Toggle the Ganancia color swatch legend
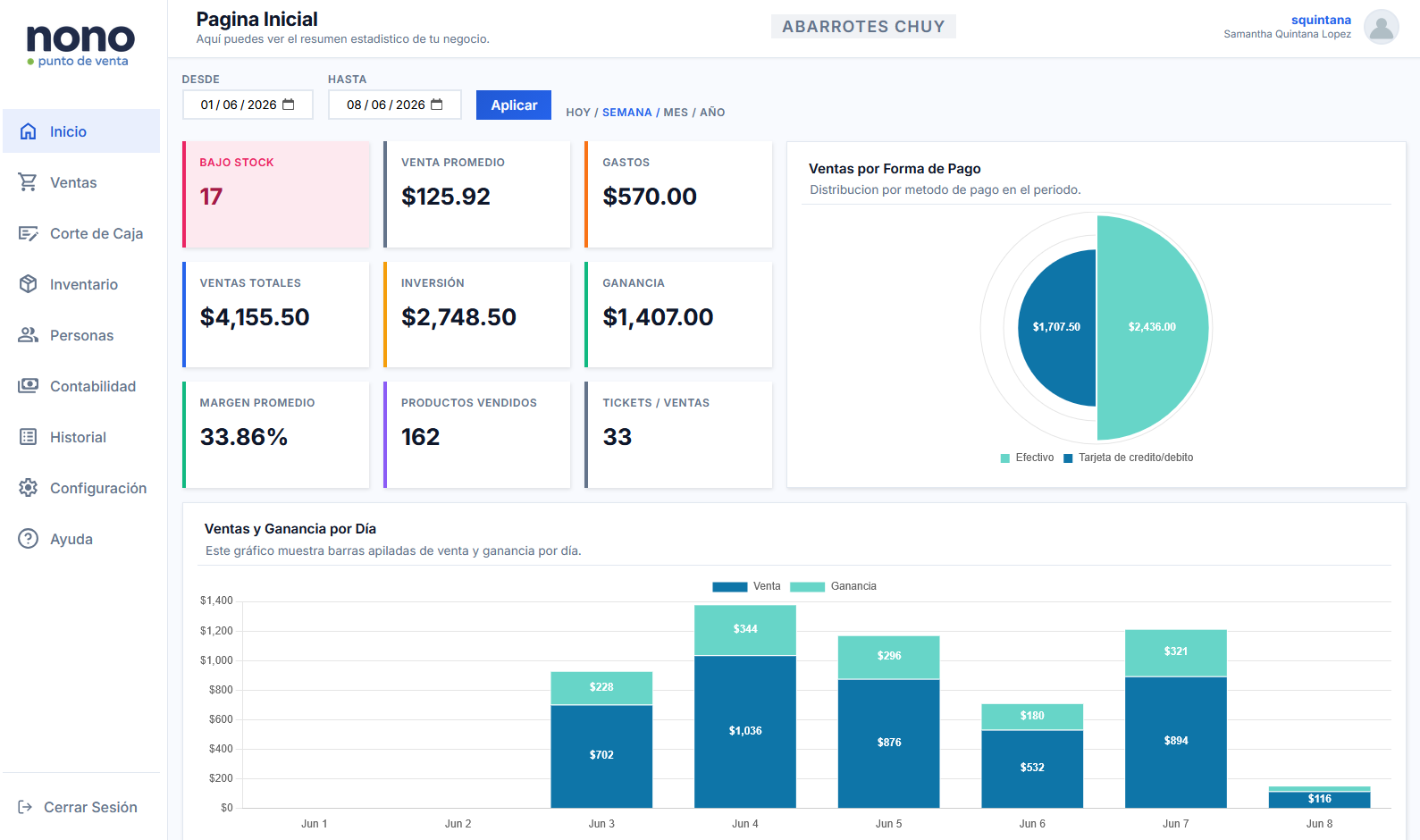The image size is (1420, 840). click(x=807, y=587)
